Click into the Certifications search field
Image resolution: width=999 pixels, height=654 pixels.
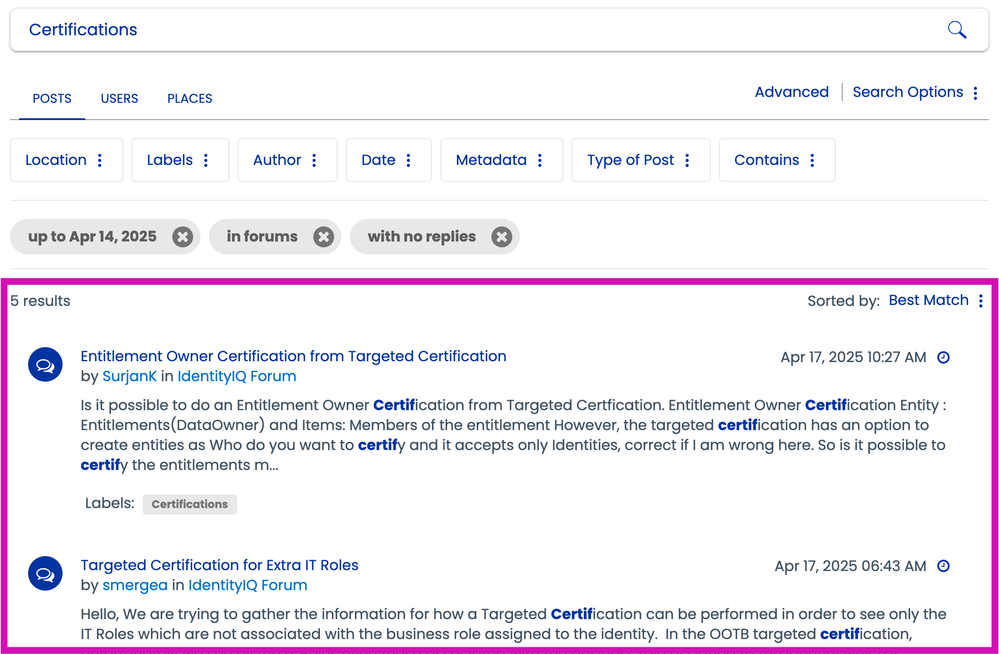pyautogui.click(x=470, y=30)
